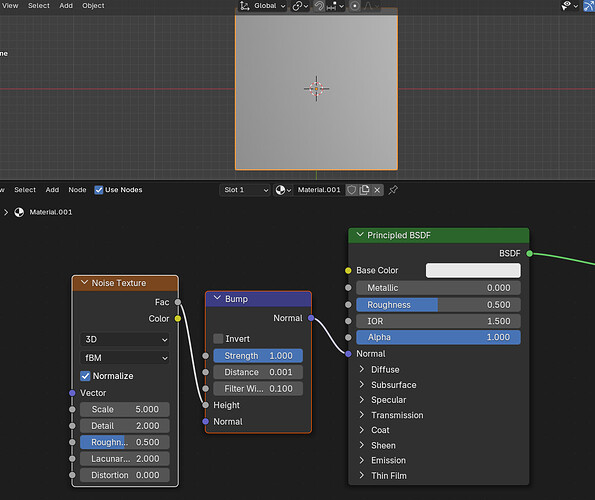Browse materials with the sphere icon

coord(283,190)
